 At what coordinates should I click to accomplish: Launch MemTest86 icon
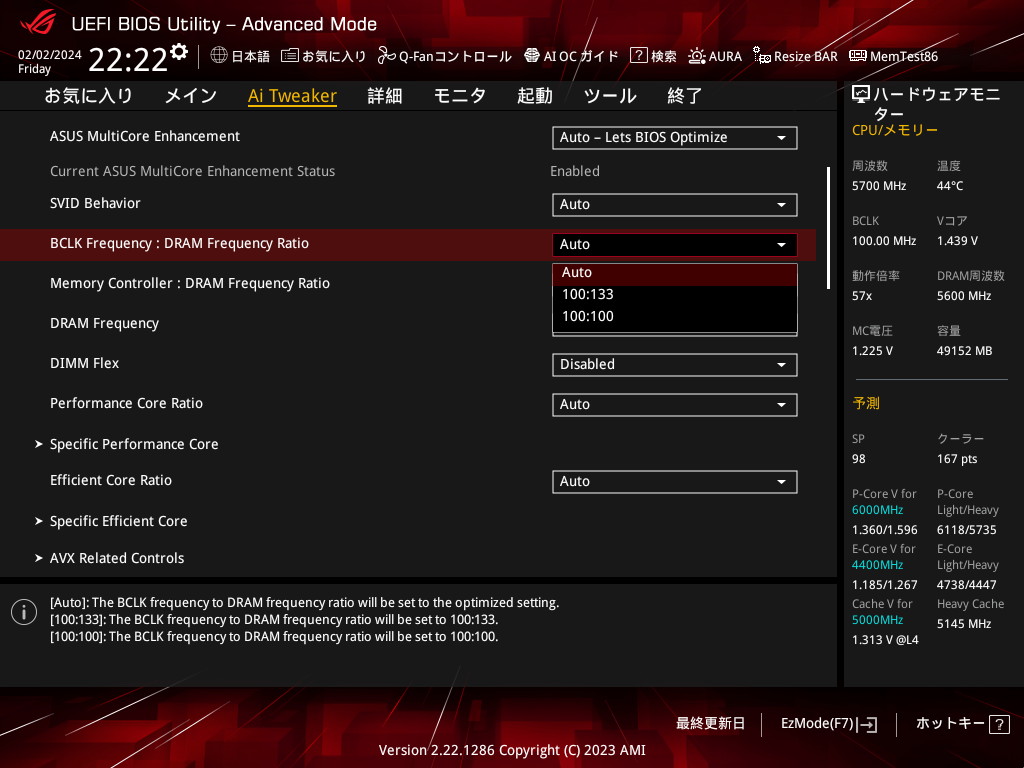(857, 56)
